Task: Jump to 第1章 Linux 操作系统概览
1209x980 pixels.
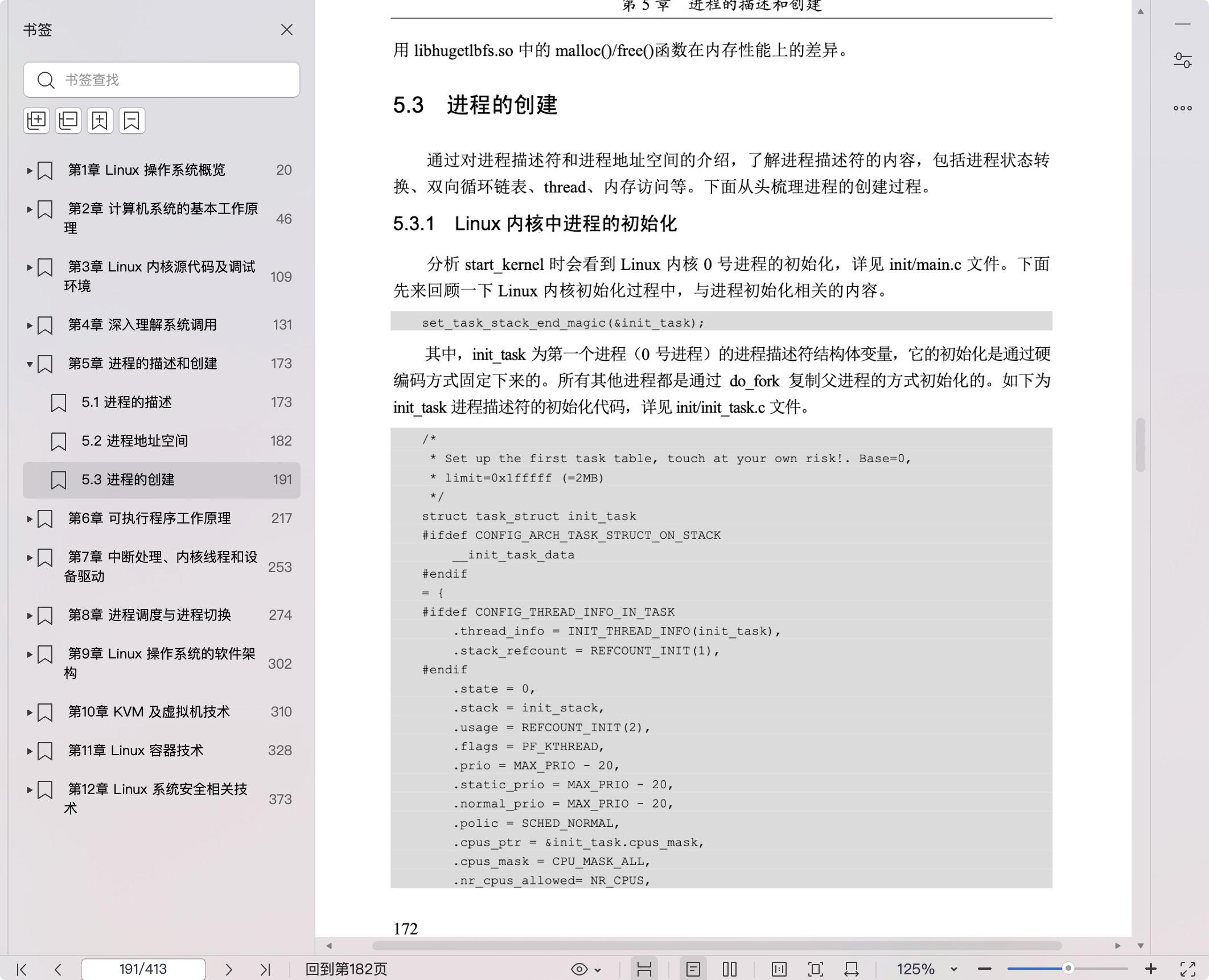Action: point(147,170)
